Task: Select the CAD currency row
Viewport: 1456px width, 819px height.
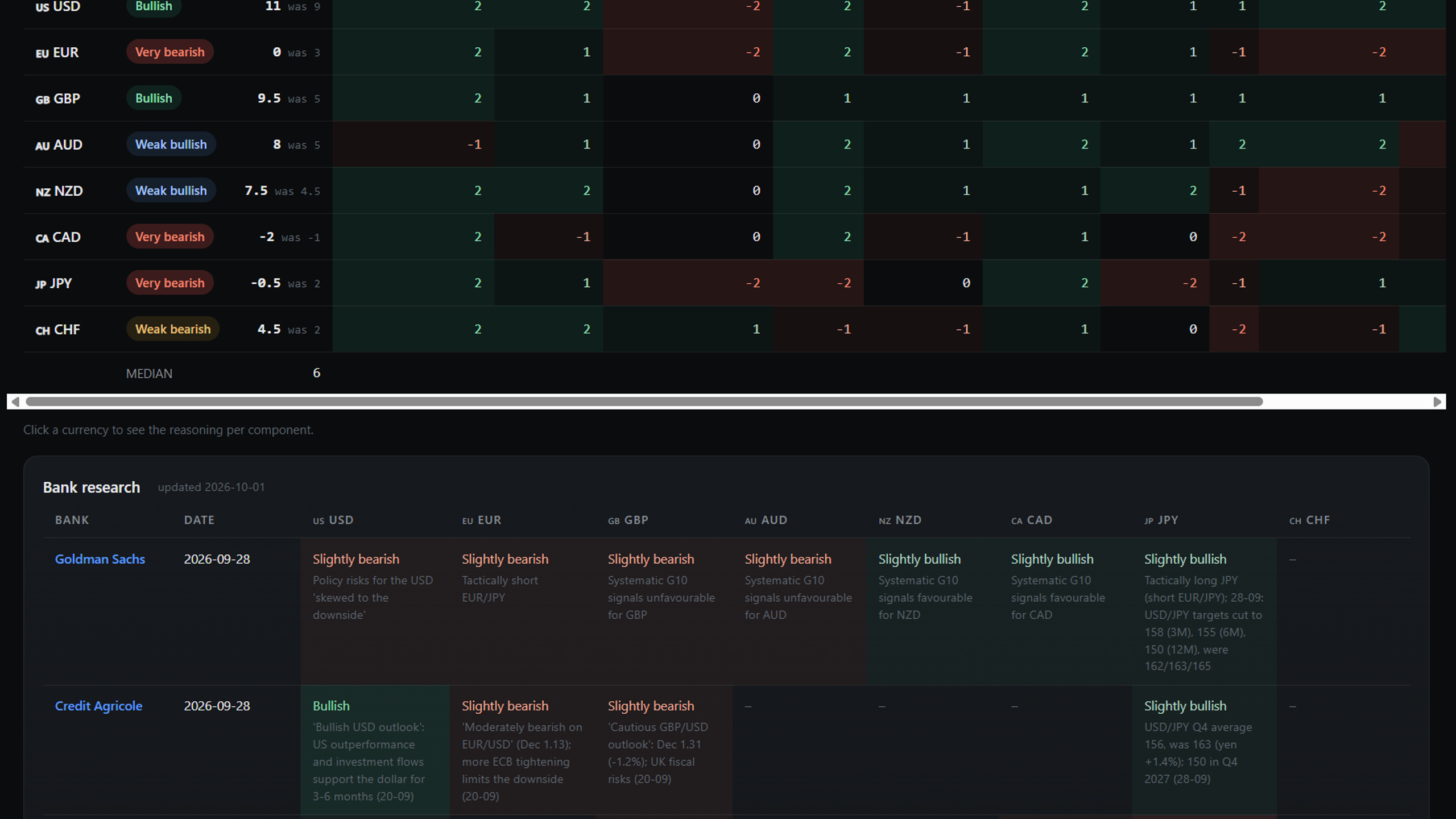Action: (734, 237)
